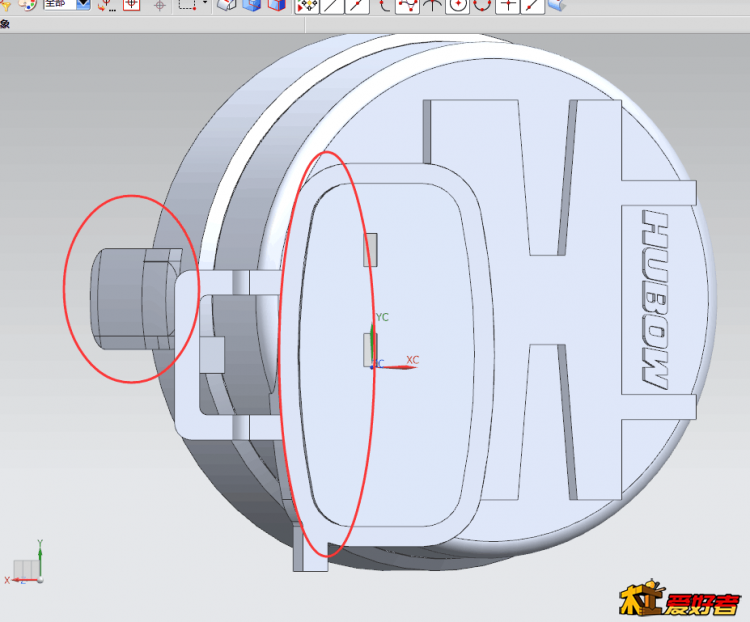Click the orange-arrow crosshair selection icon
Image resolution: width=750 pixels, height=622 pixels.
click(106, 5)
